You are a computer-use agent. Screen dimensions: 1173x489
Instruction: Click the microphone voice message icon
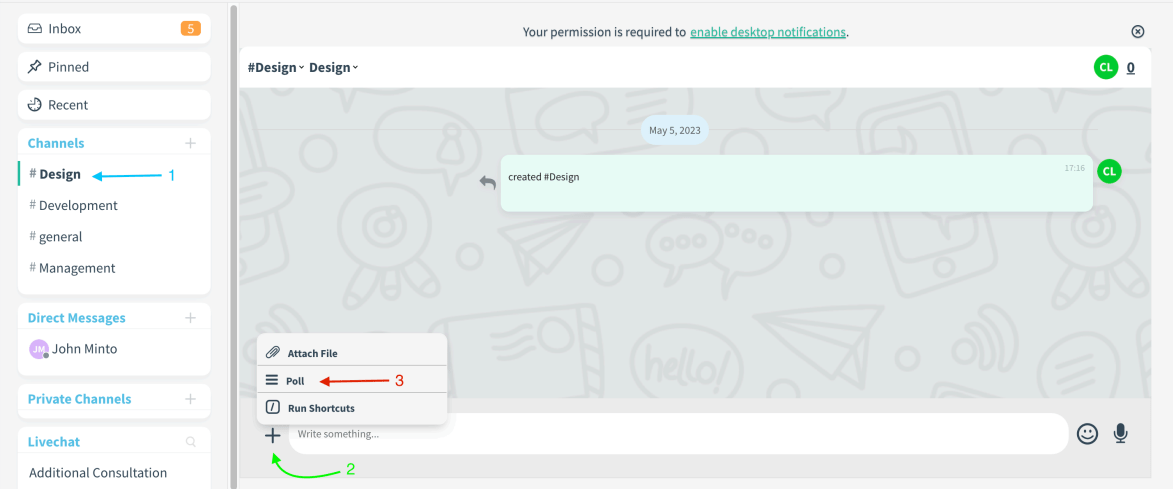(1120, 434)
